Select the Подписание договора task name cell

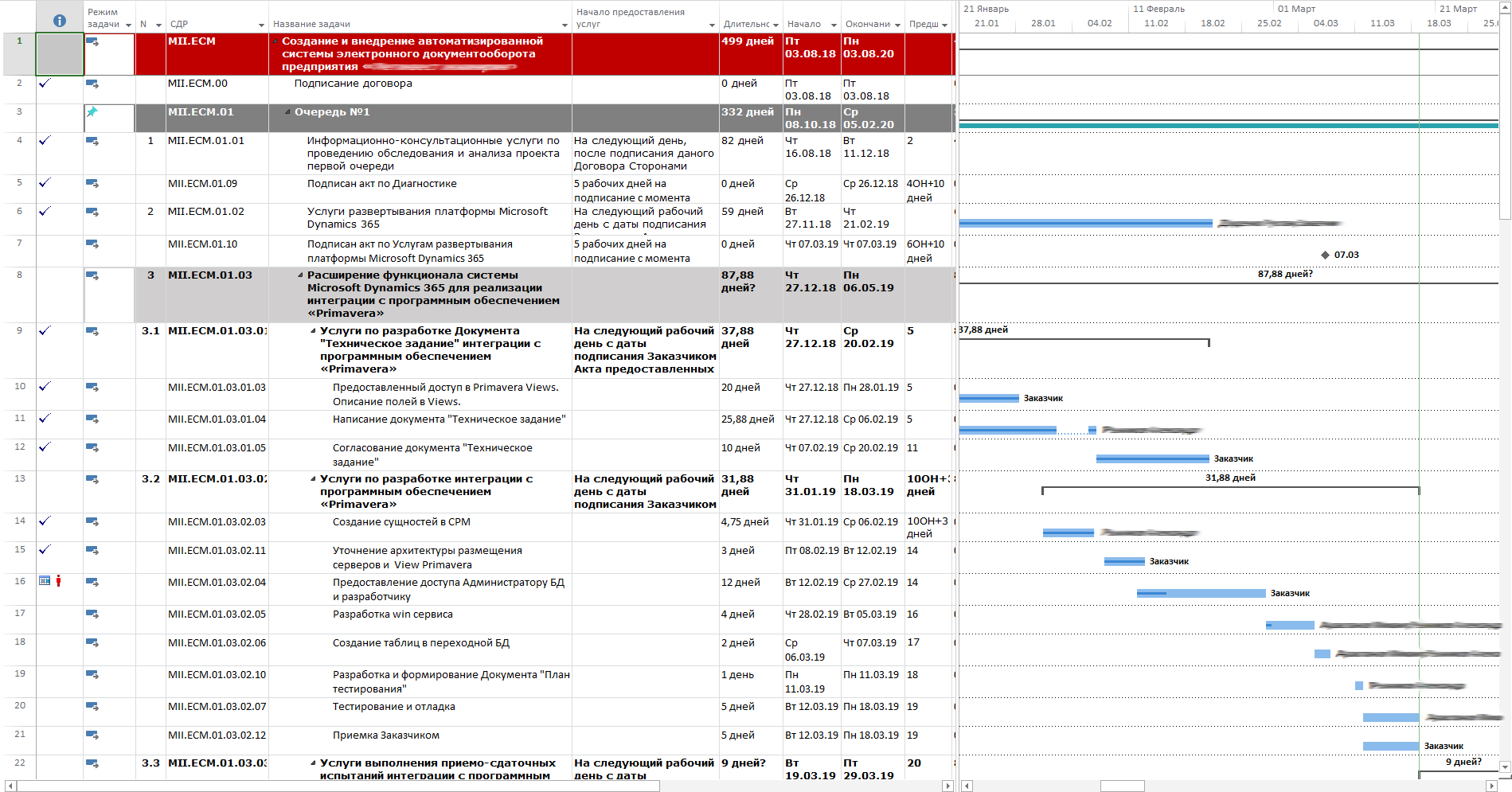point(353,84)
